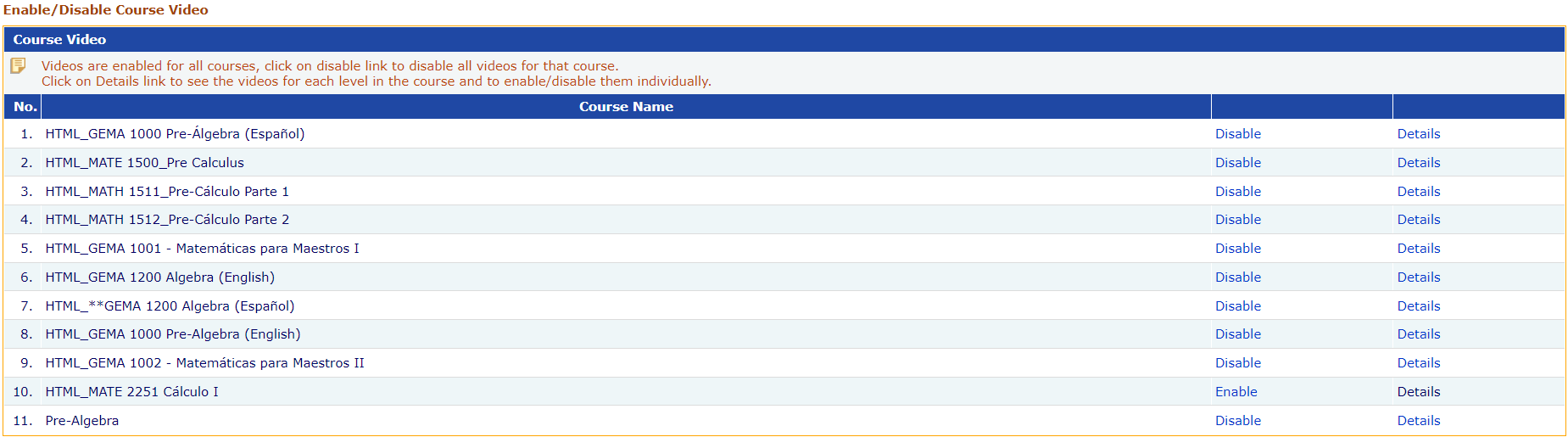Disable videos for the Pre-Algebra course
This screenshot has width=1568, height=437.
(1237, 421)
